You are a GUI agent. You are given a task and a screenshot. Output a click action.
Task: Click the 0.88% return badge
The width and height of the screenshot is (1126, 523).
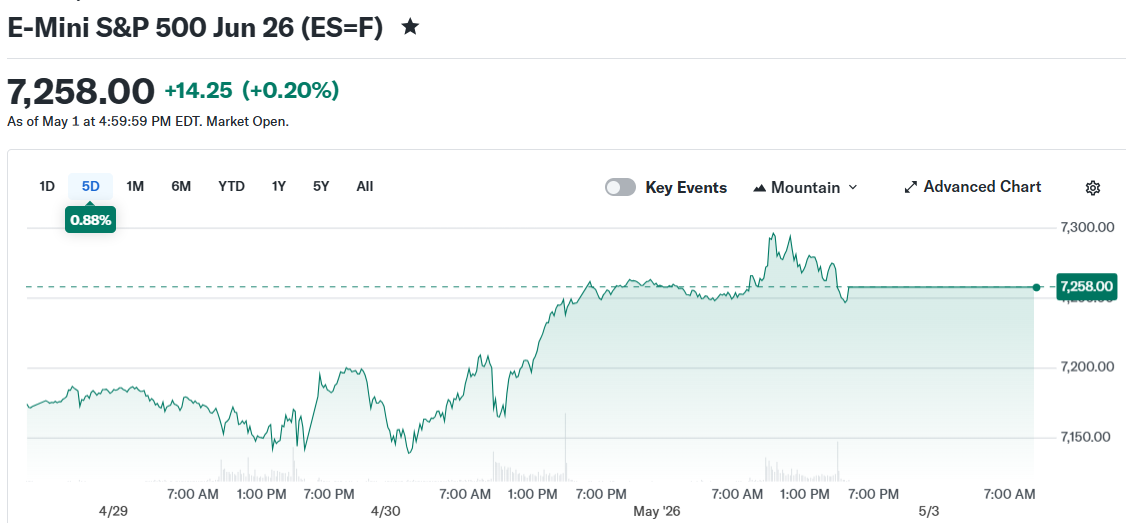pyautogui.click(x=90, y=220)
